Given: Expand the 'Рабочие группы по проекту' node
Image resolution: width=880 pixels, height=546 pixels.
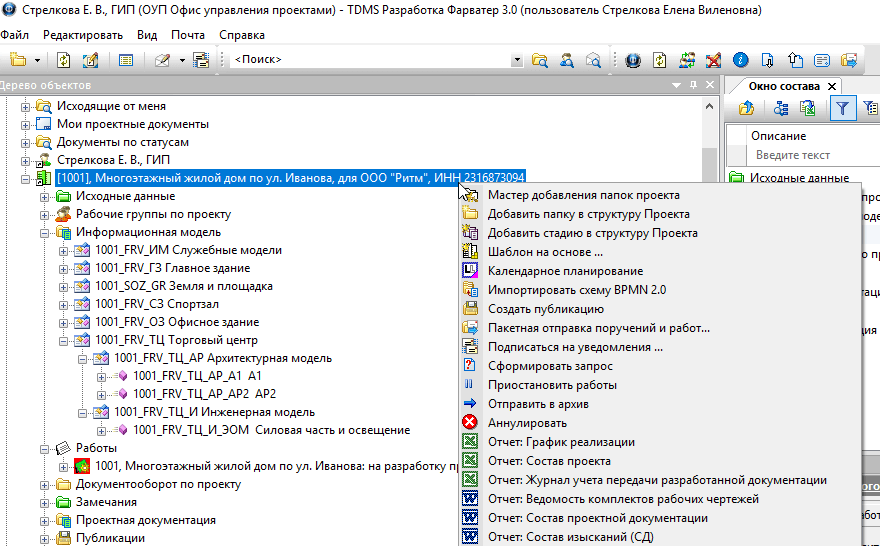Looking at the screenshot, I should point(45,214).
